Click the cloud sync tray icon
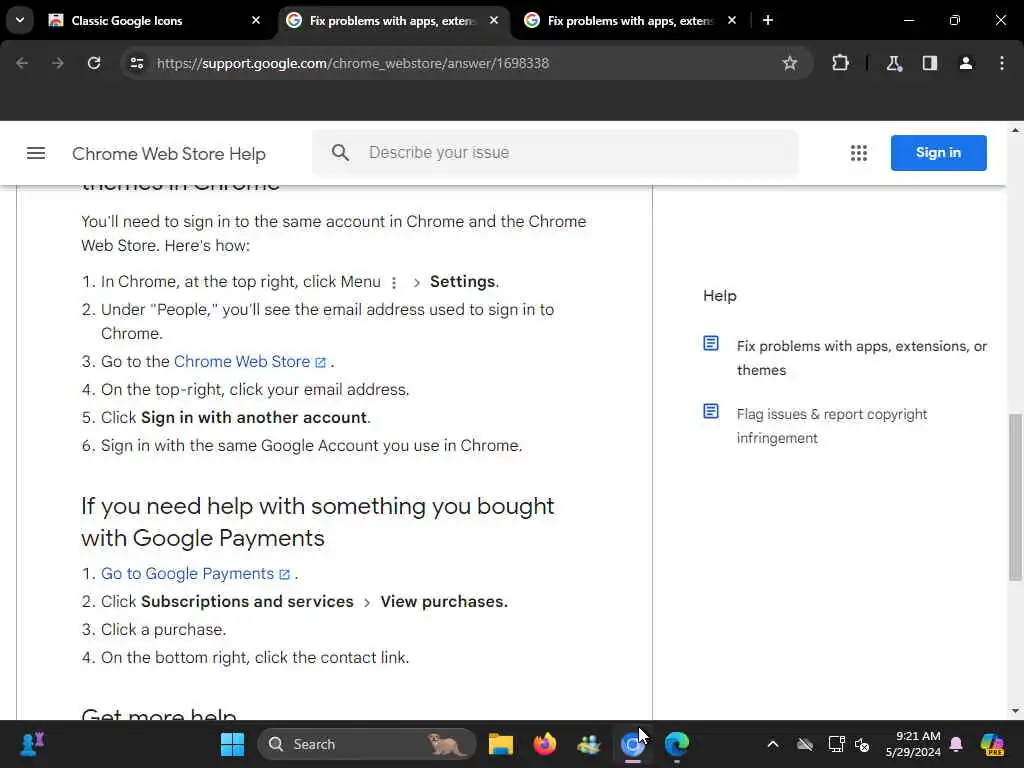Image resolution: width=1024 pixels, height=768 pixels. coord(805,744)
